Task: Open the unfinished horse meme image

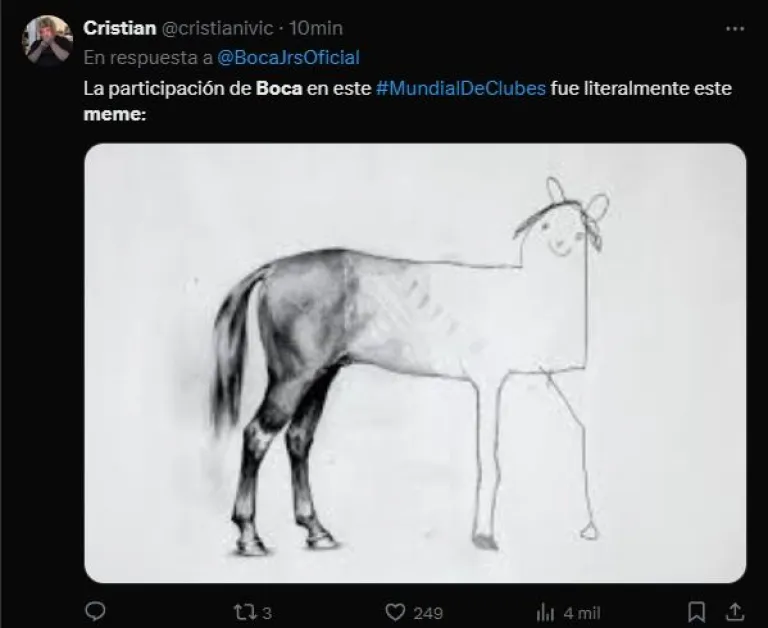Action: tap(415, 362)
